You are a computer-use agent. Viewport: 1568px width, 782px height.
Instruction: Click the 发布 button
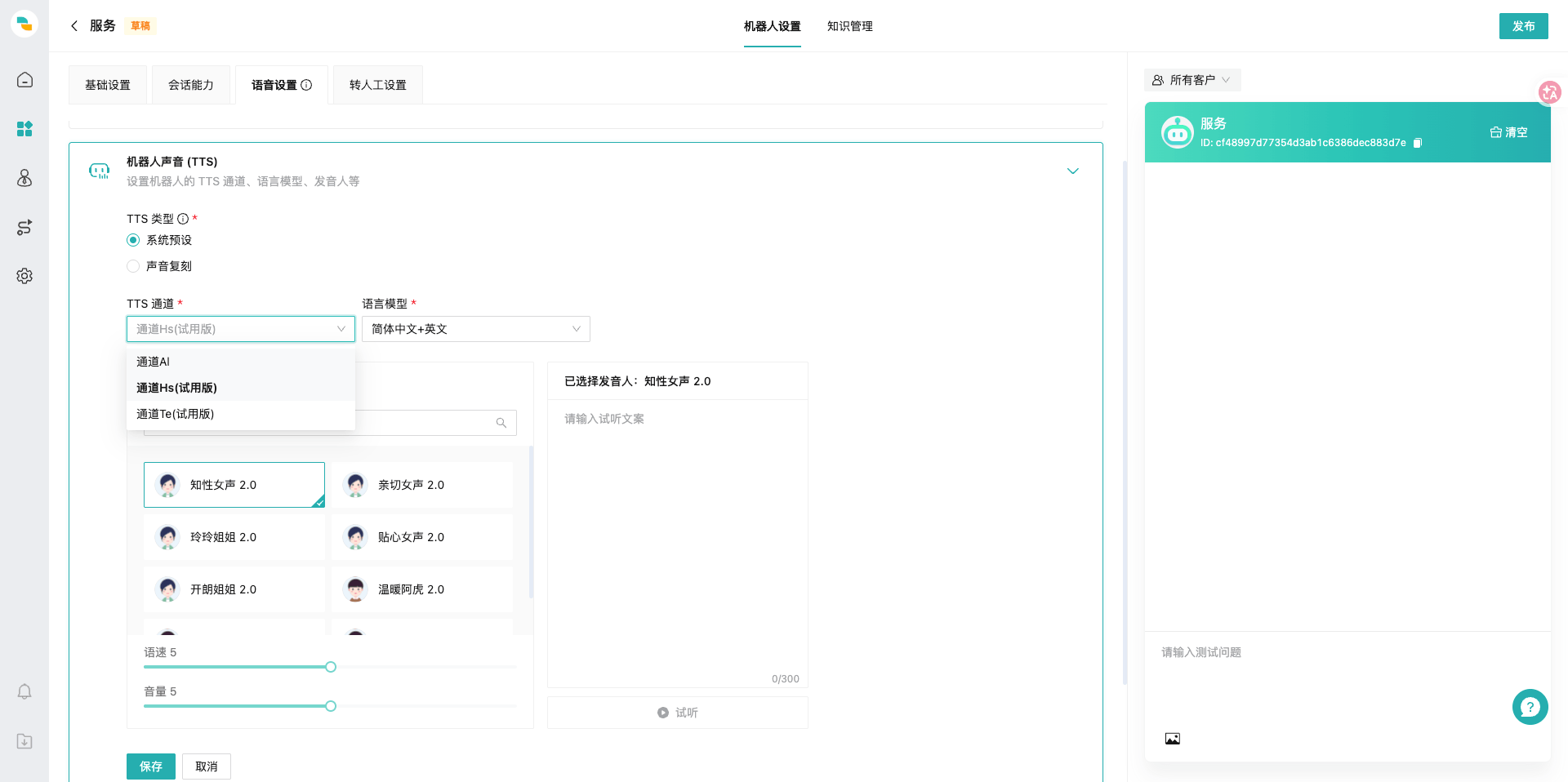[x=1523, y=26]
